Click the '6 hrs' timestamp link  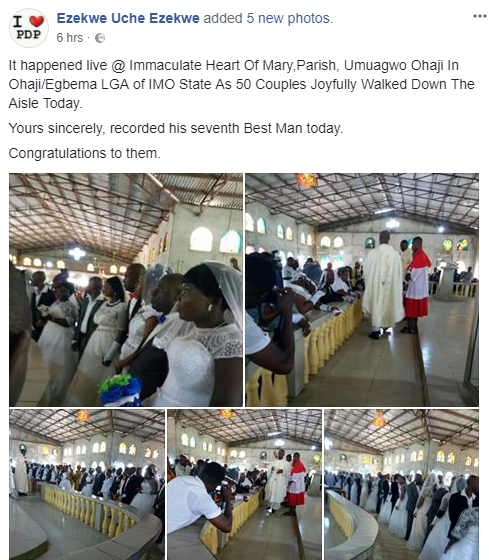70,38
